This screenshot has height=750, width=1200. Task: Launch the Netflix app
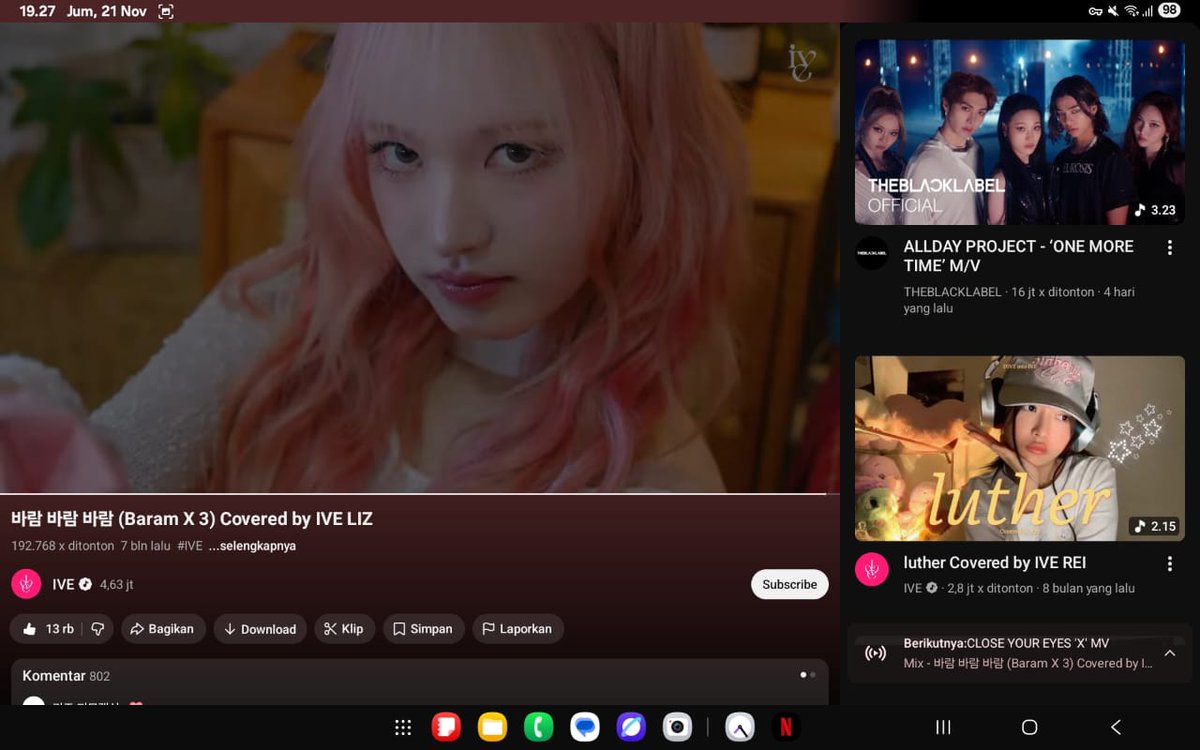coord(786,727)
